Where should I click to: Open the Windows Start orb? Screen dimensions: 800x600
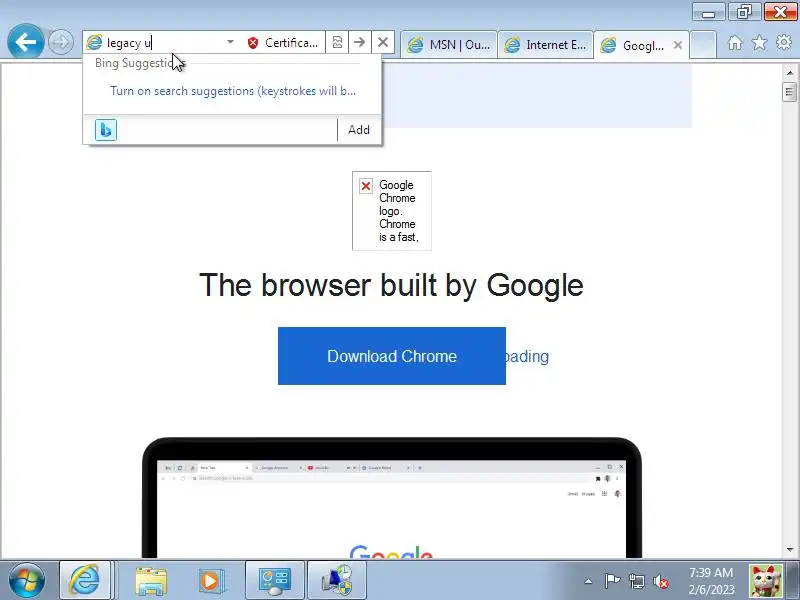27,580
